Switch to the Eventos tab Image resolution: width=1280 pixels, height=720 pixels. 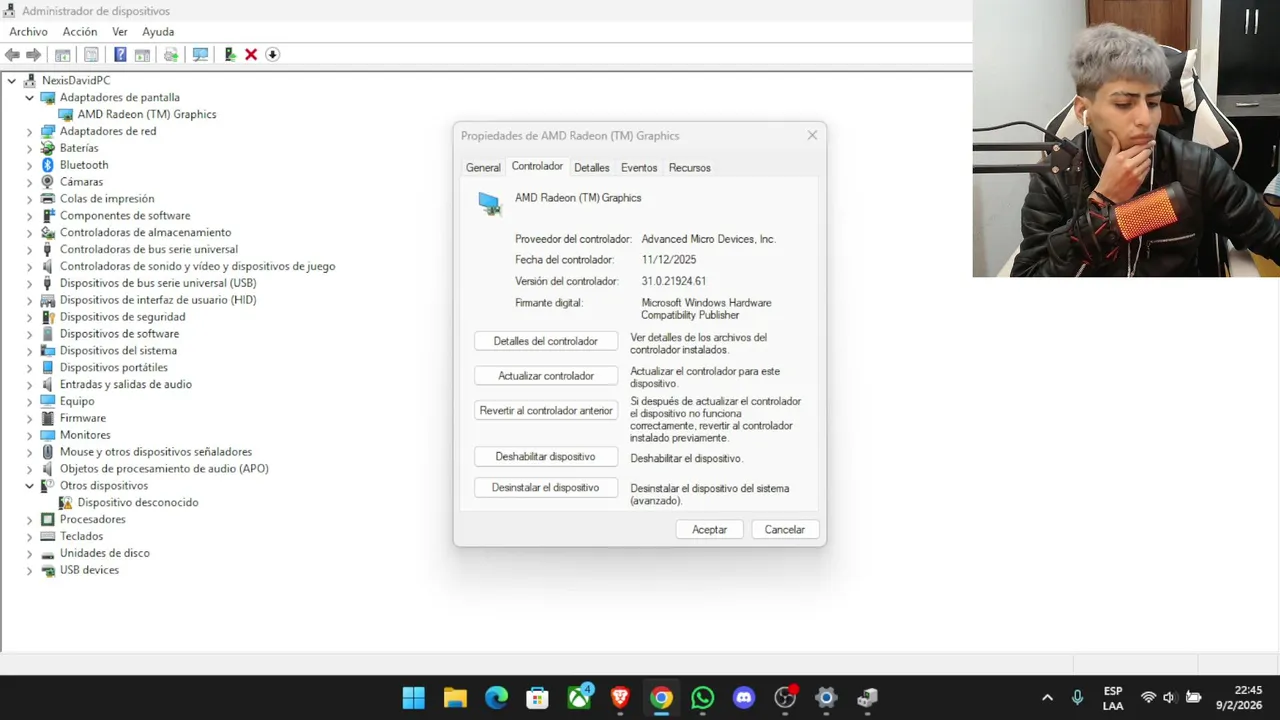click(639, 168)
